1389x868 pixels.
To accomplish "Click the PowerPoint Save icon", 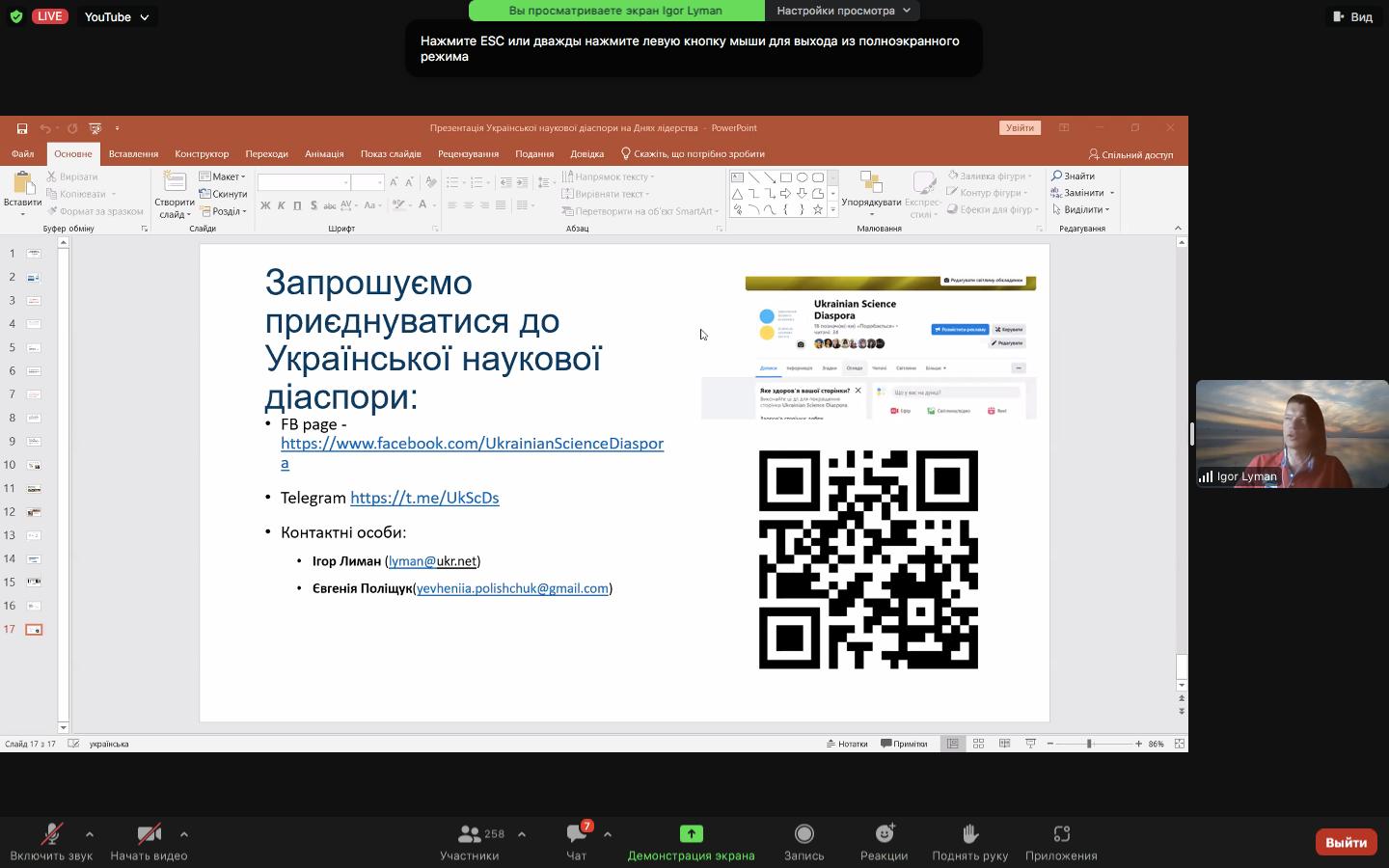I will click(x=21, y=128).
